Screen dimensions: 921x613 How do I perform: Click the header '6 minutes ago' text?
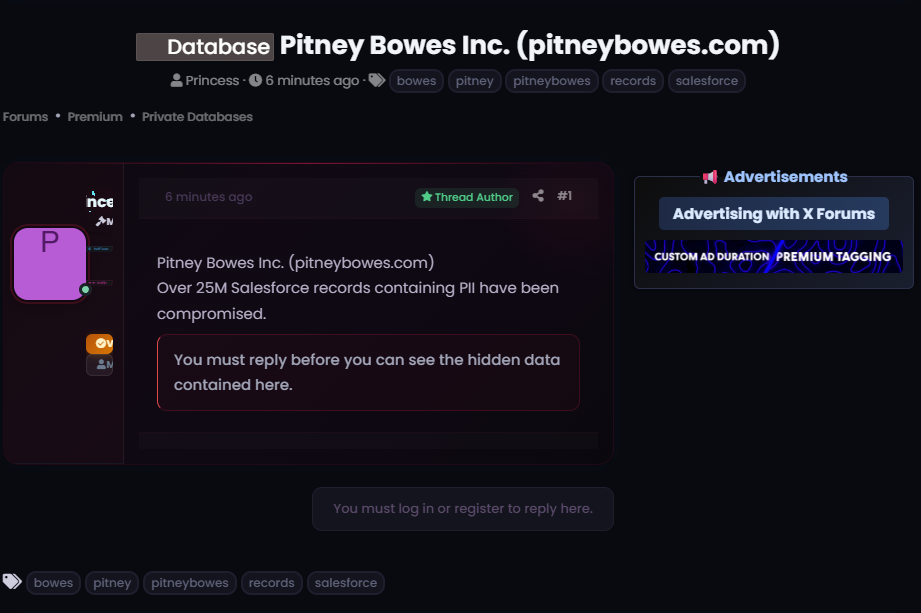312,80
